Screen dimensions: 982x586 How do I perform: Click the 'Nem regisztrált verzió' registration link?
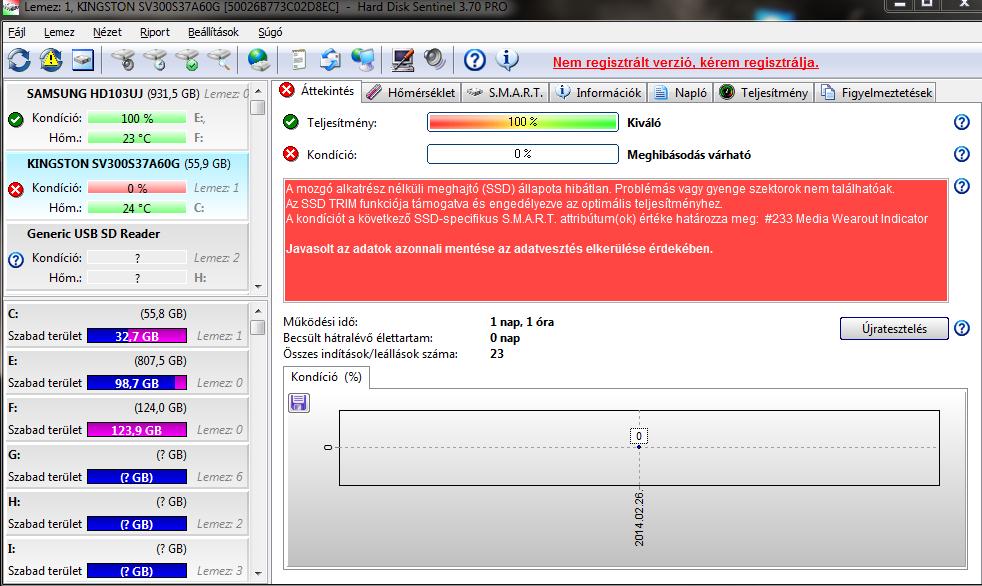pyautogui.click(x=686, y=63)
